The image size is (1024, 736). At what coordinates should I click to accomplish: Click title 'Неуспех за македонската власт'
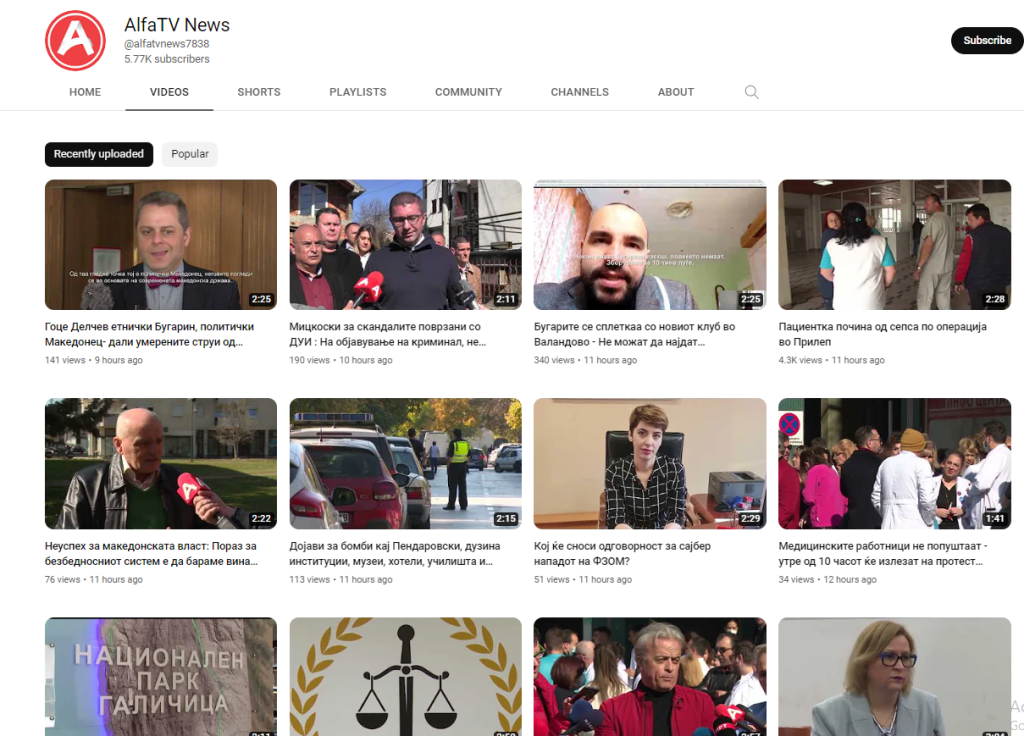click(152, 554)
